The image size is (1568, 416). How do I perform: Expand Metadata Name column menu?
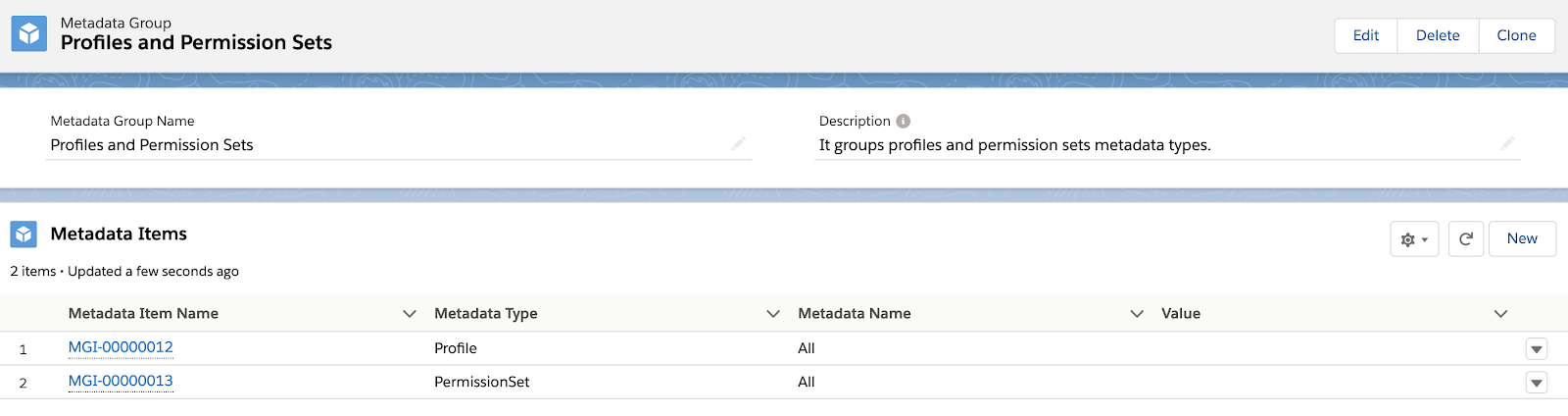point(1137,314)
